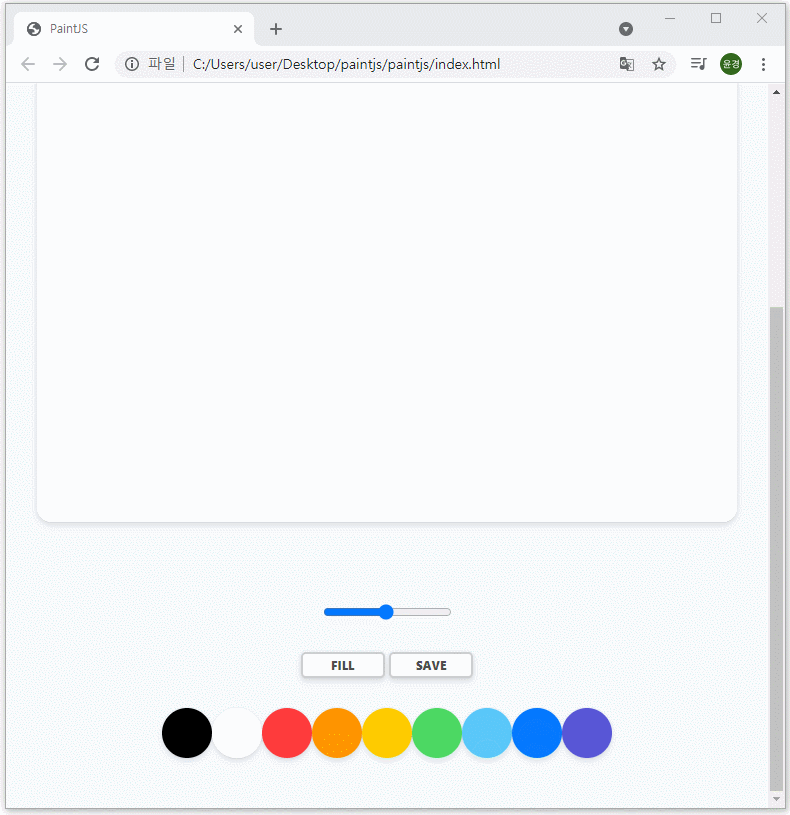Close the browser window
The width and height of the screenshot is (790, 815).
[x=762, y=18]
